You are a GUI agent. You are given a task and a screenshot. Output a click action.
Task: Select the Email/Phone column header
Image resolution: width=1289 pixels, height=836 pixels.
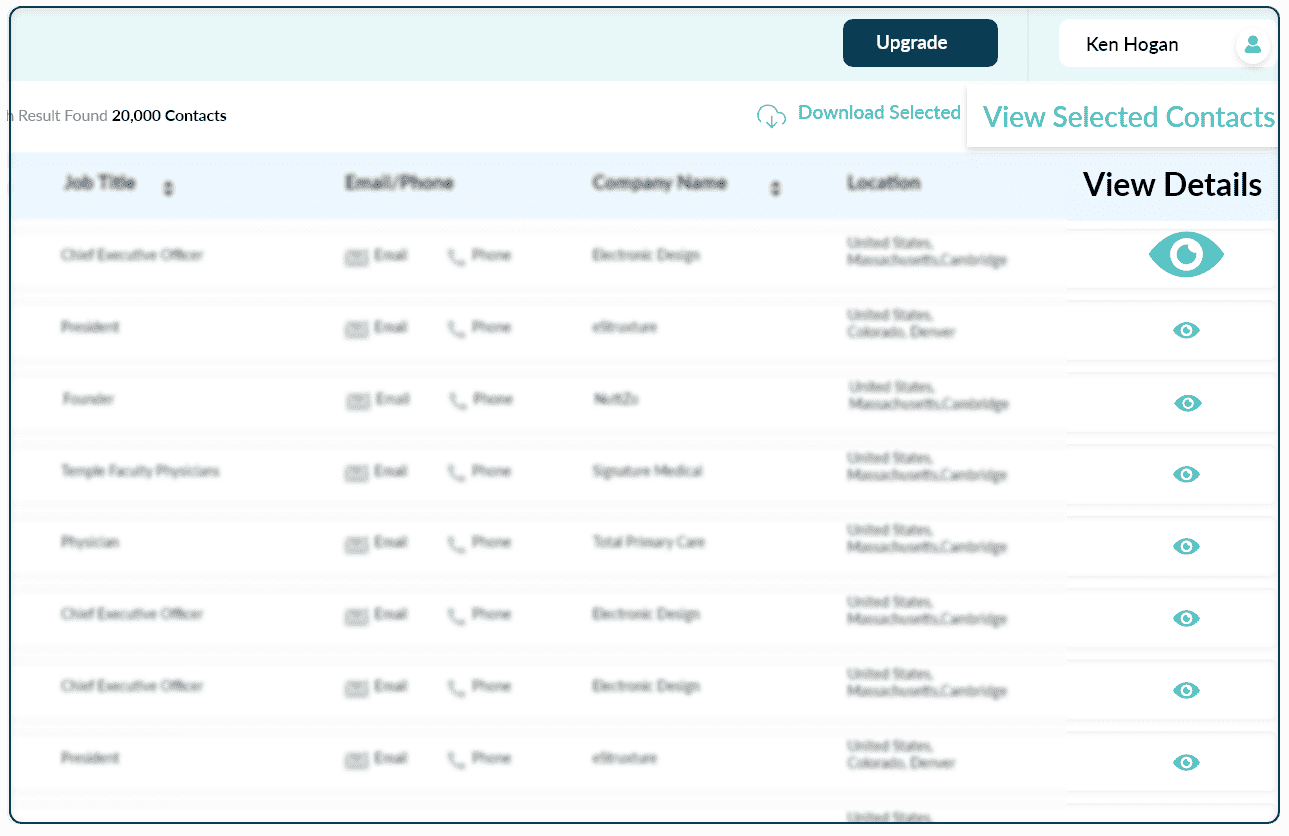click(x=398, y=183)
